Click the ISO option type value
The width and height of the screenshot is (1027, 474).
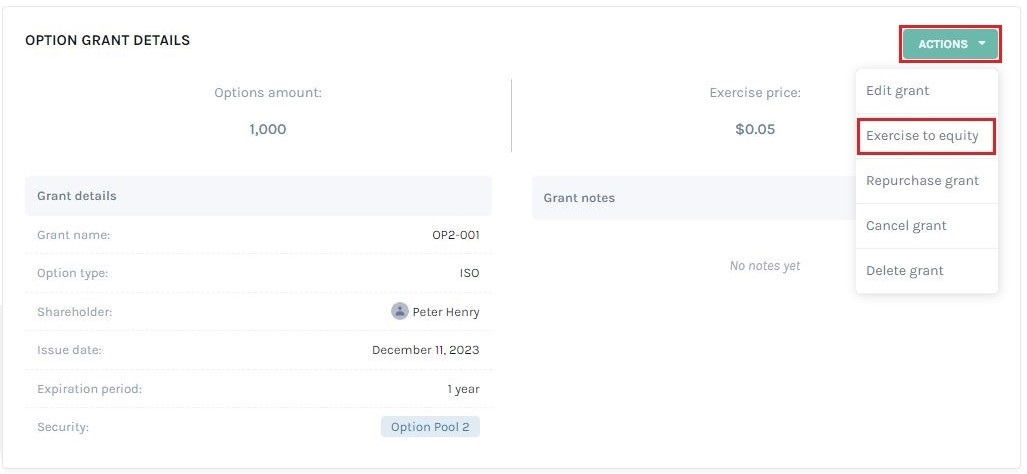tap(470, 273)
